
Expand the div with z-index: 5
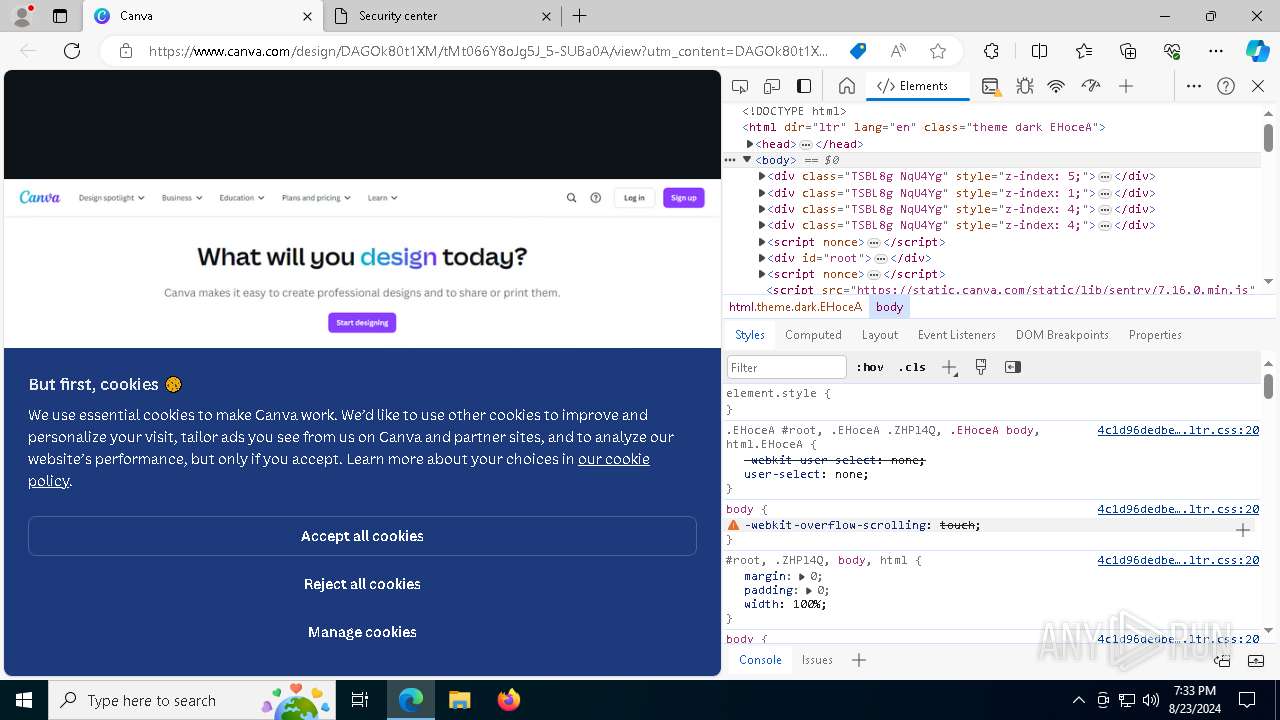click(x=762, y=176)
